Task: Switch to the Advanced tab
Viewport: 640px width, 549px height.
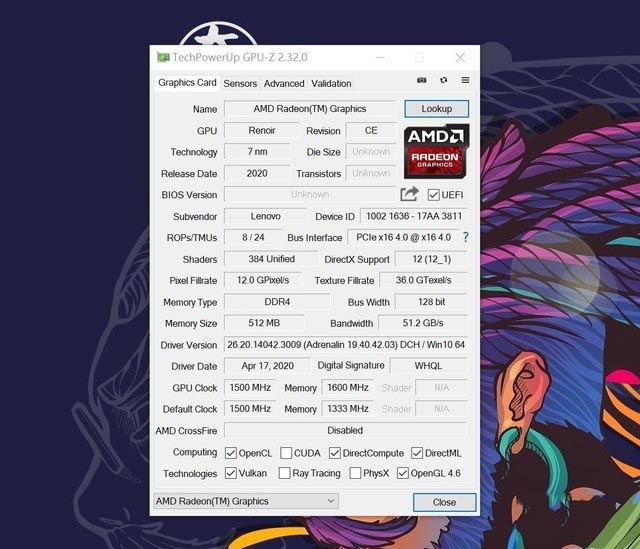Action: 284,83
